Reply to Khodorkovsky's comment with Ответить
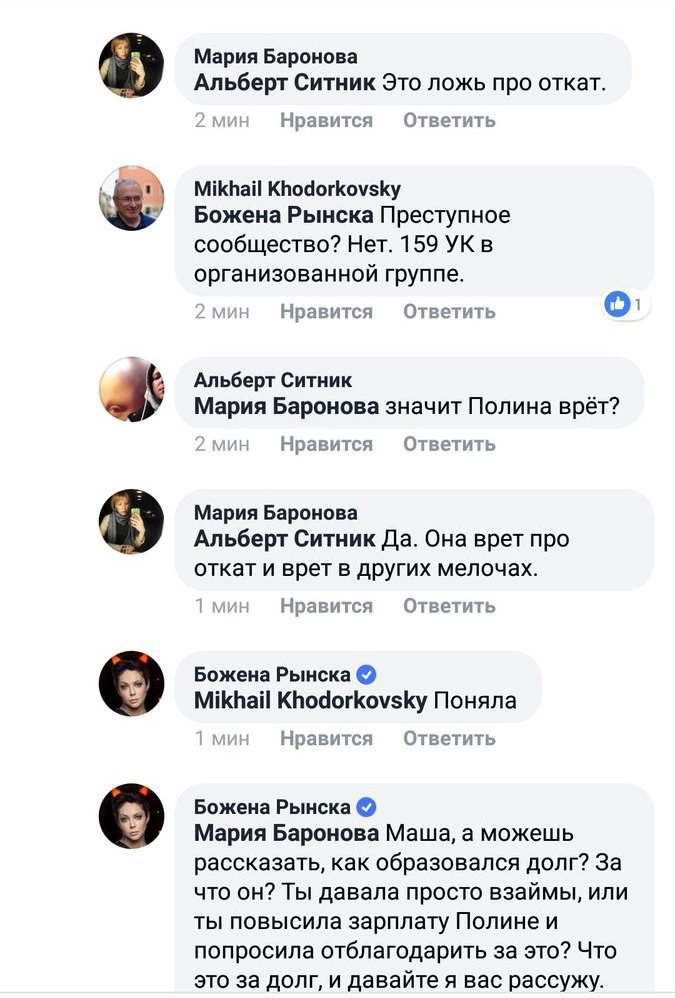 pos(449,312)
